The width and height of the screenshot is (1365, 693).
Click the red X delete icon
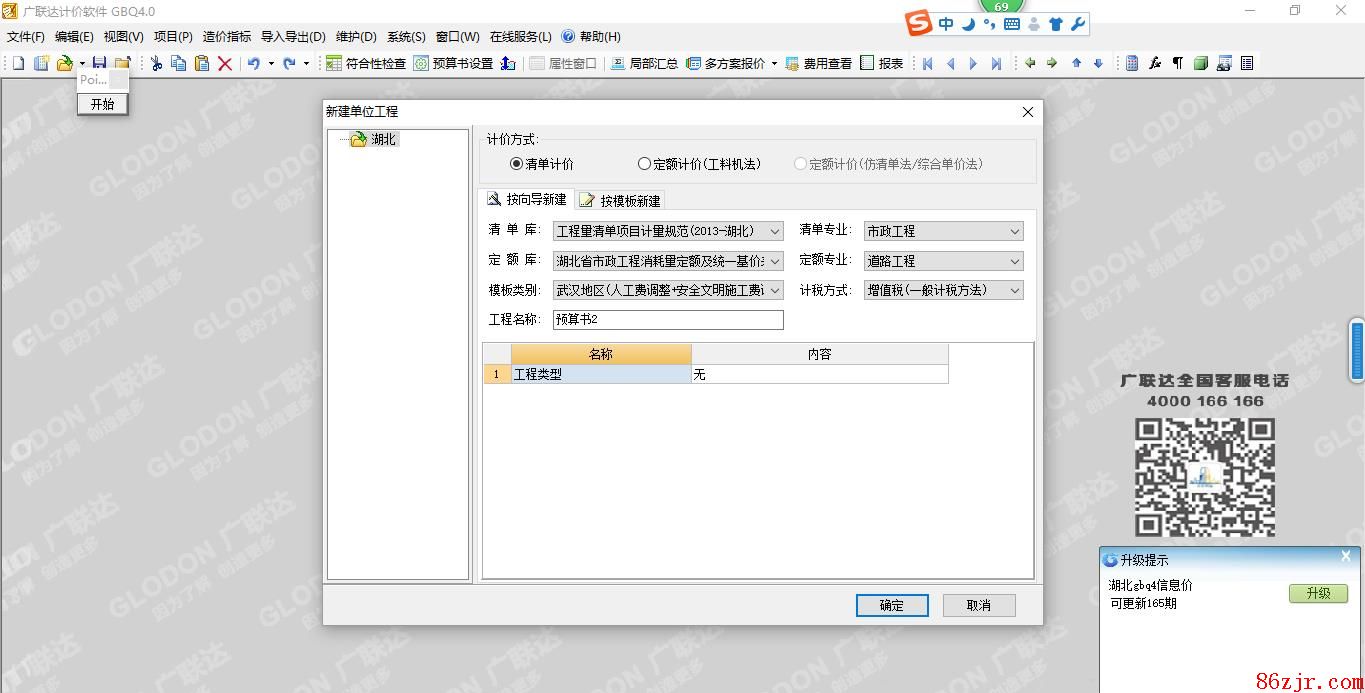225,63
